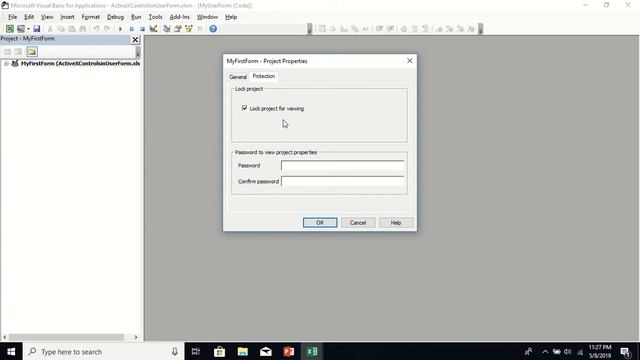Close the Project Explorer panel
640x360 pixels.
(x=136, y=40)
